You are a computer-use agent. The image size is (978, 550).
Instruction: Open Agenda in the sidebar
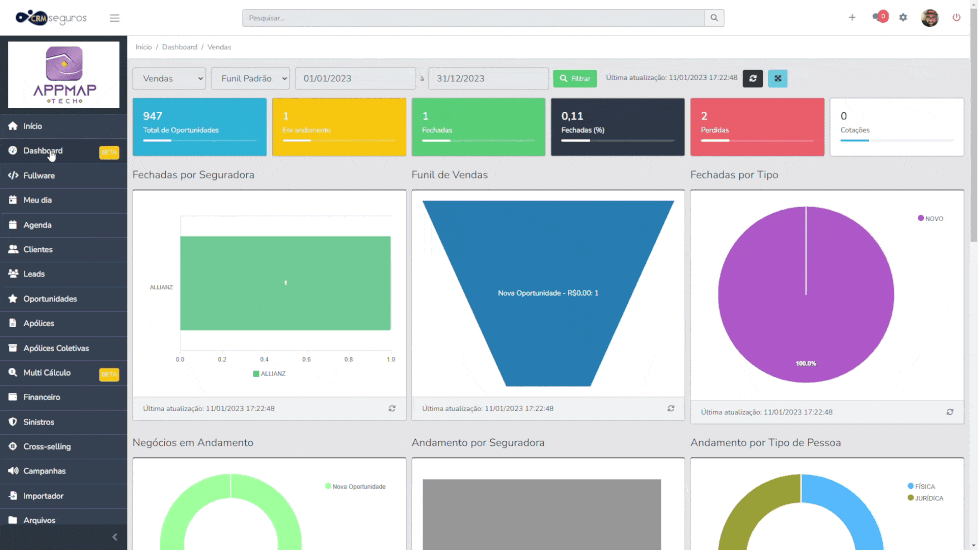coord(64,225)
